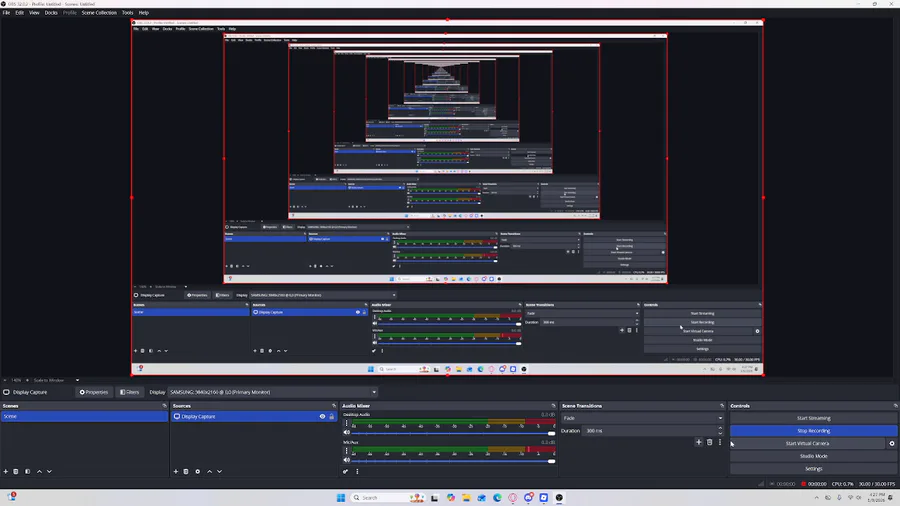
Task: Toggle lock on the Display Capture source
Action: [331, 417]
